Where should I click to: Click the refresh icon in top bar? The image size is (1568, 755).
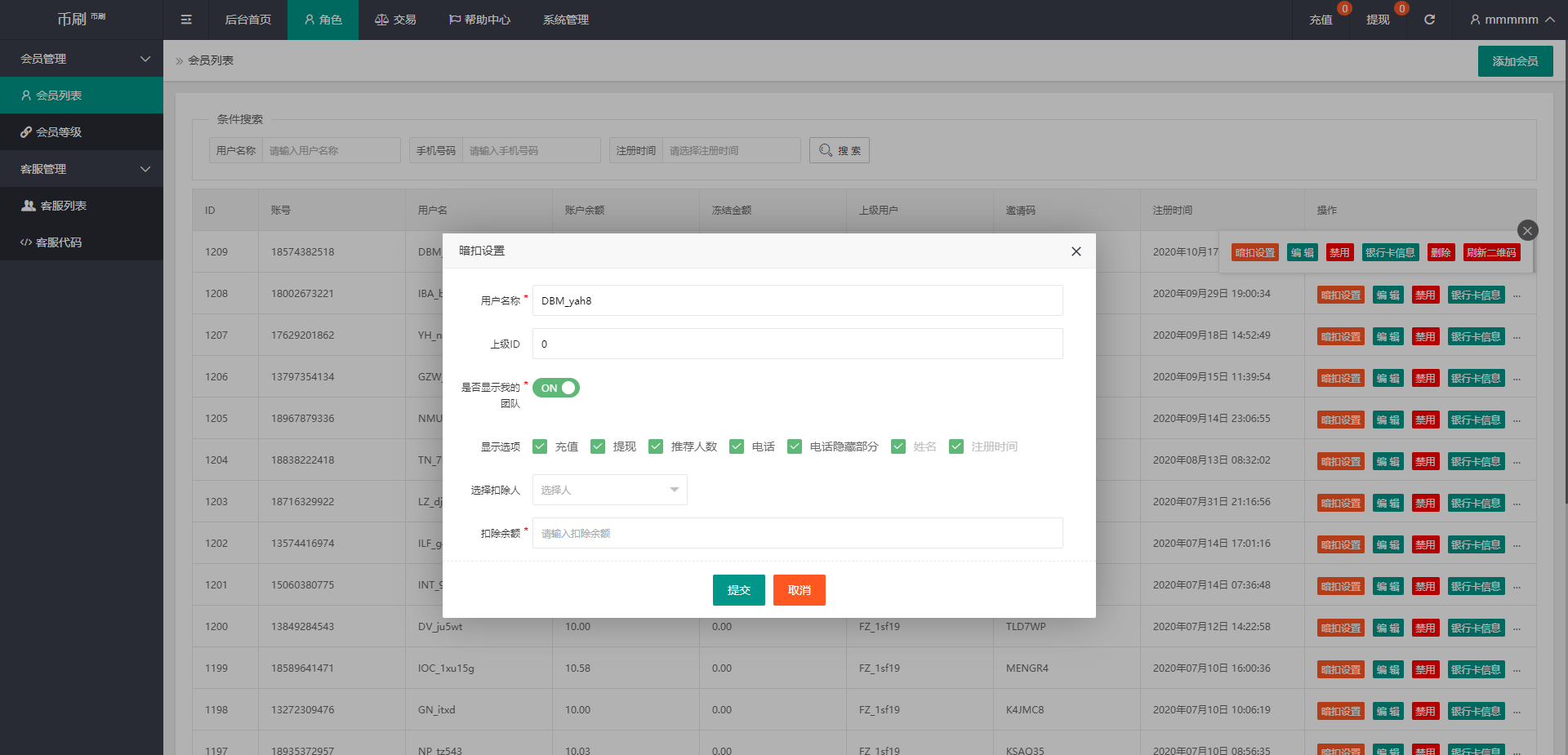pyautogui.click(x=1429, y=20)
